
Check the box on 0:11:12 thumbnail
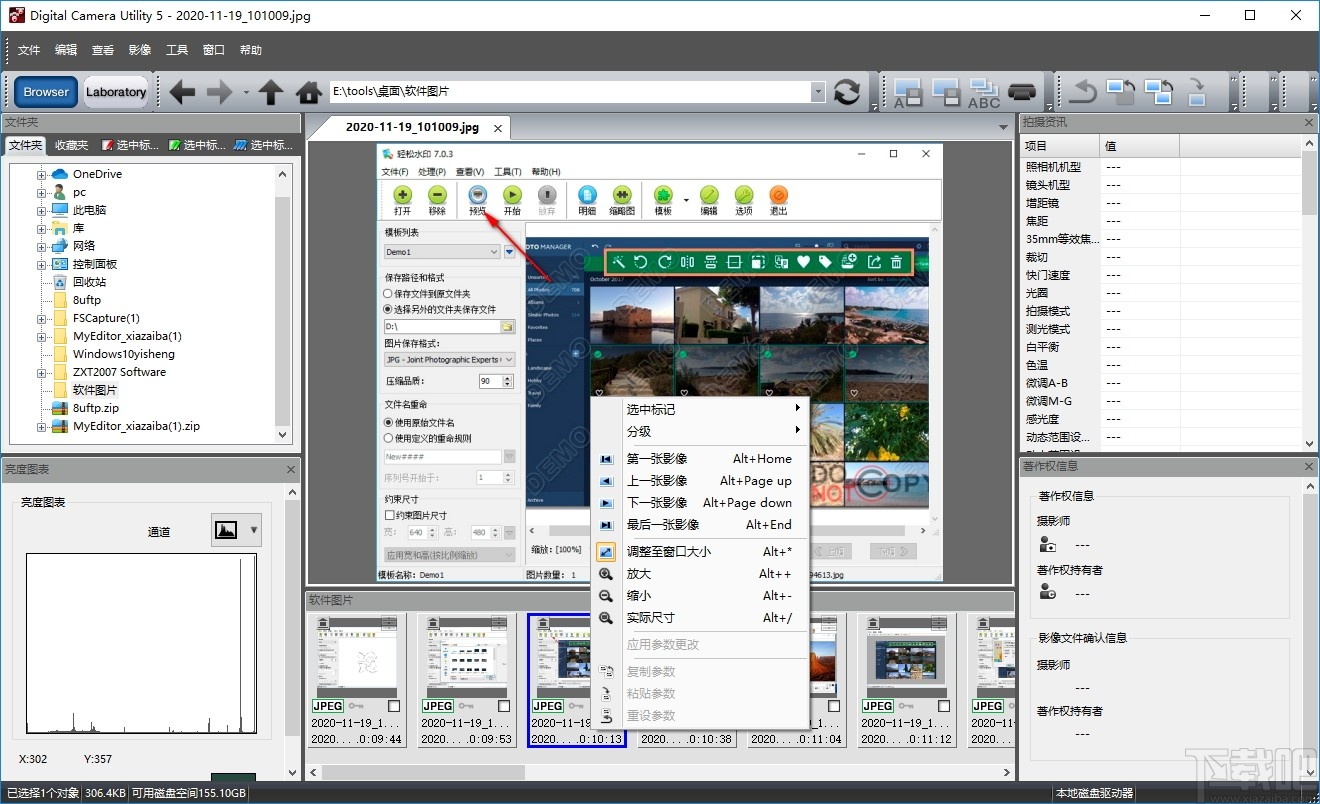coord(944,706)
